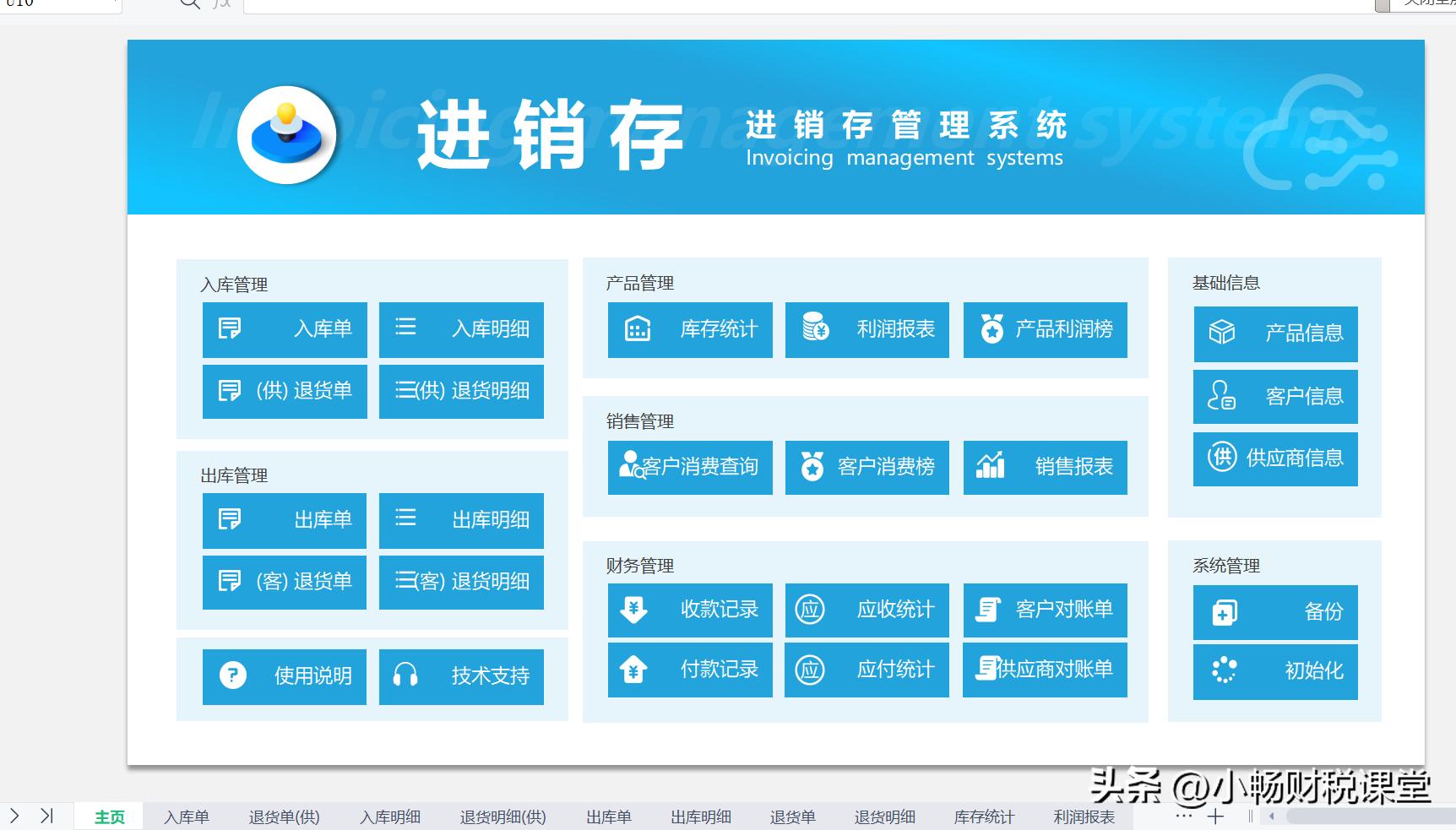Viewport: 1456px width, 830px height.
Task: Switch to the 出库明细 sheet tab
Action: 699,816
